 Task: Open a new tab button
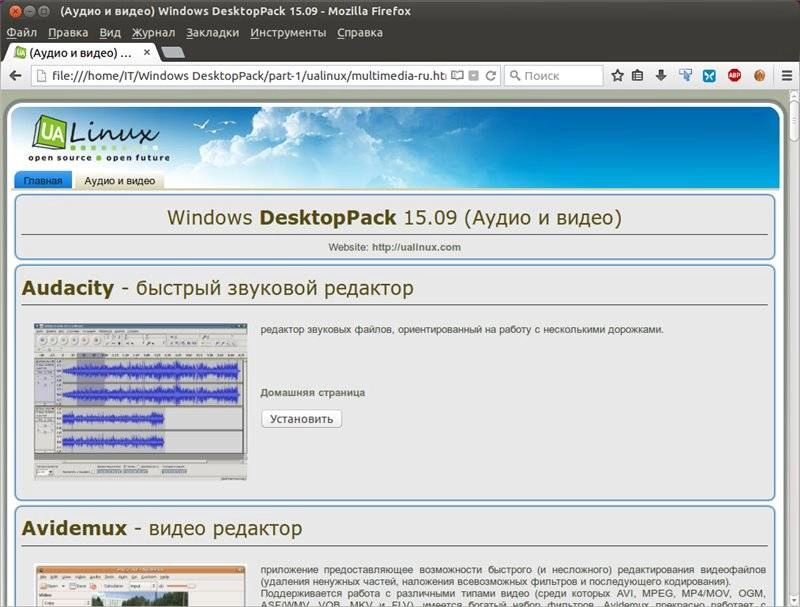tap(173, 53)
